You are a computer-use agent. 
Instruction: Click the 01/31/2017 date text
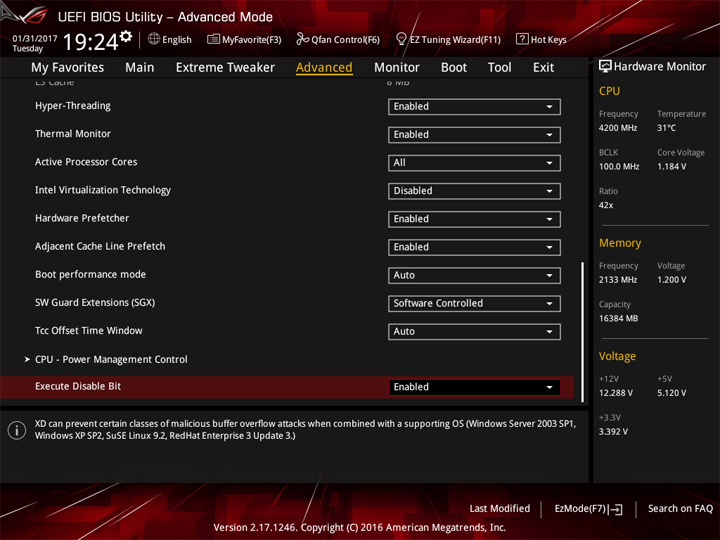35,39
